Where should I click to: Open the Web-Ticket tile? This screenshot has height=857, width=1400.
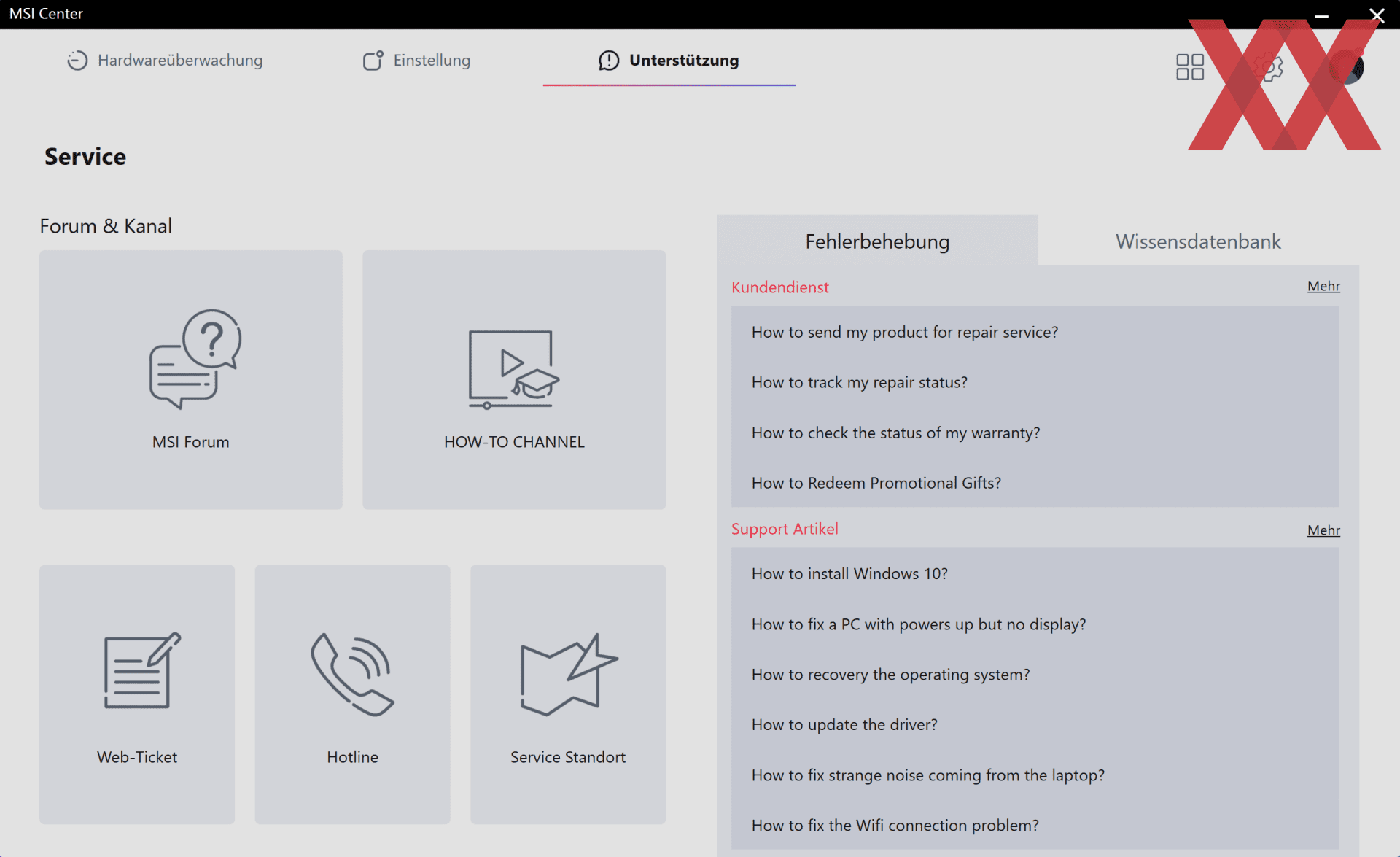click(137, 694)
